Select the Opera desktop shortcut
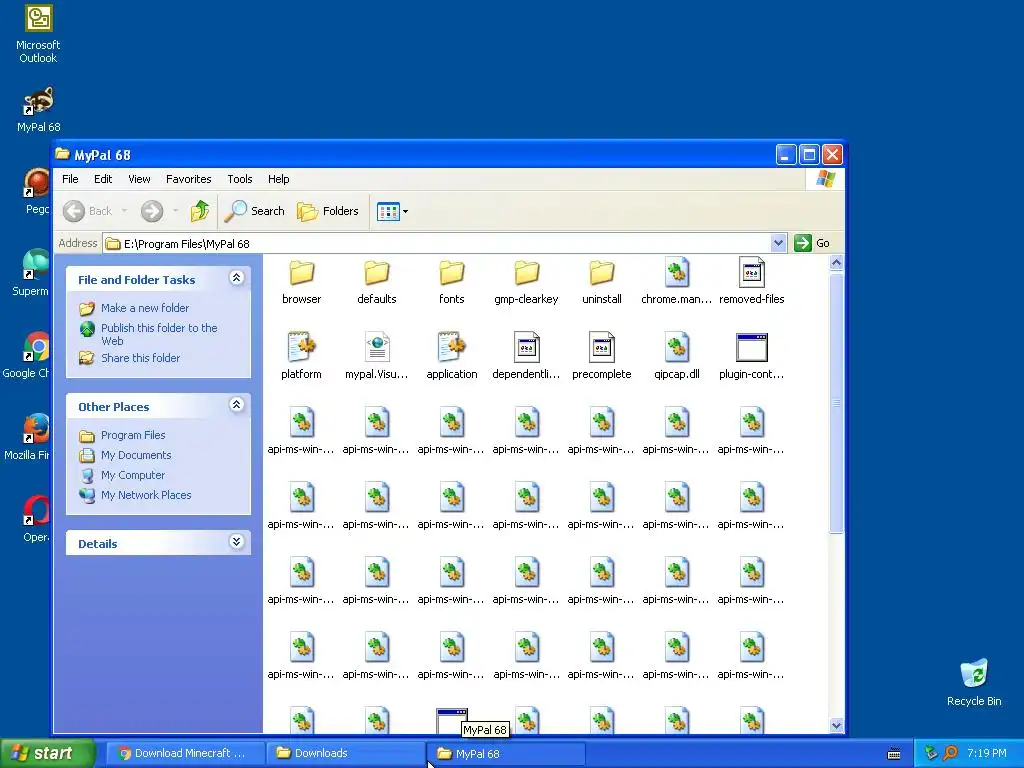 click(x=36, y=519)
